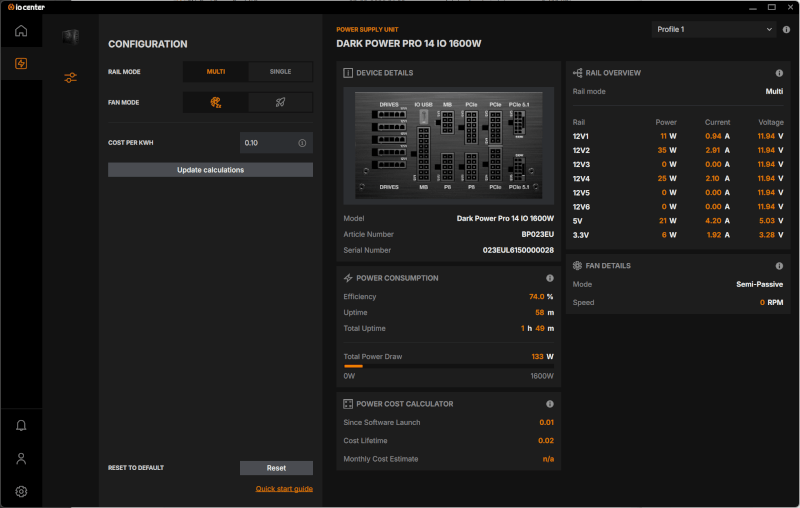Click the 3.3V rail row label

coord(581,235)
